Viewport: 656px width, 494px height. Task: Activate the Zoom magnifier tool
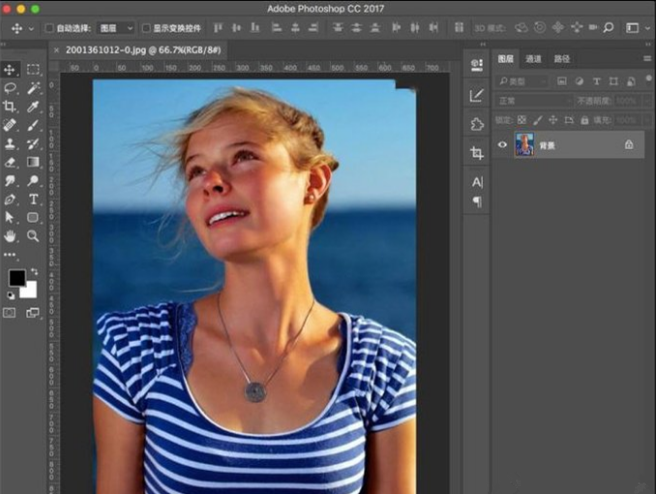pos(33,236)
